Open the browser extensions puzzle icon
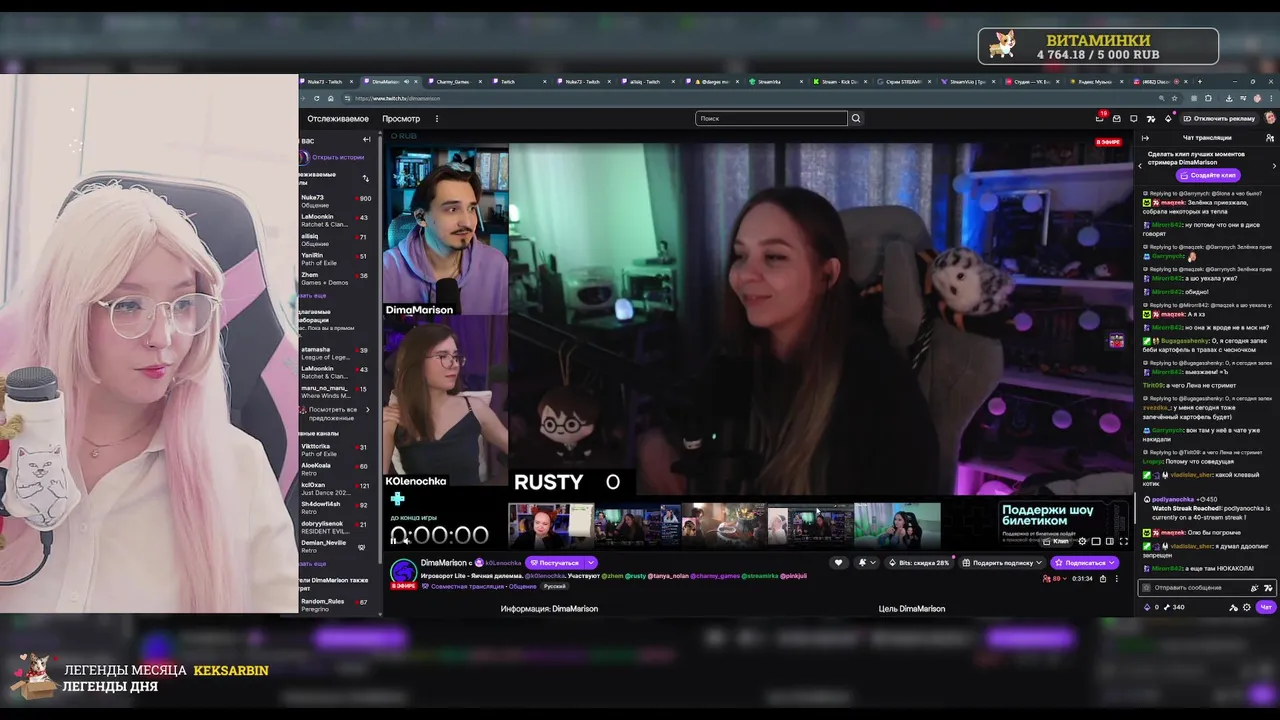The height and width of the screenshot is (720, 1280). click(1208, 98)
